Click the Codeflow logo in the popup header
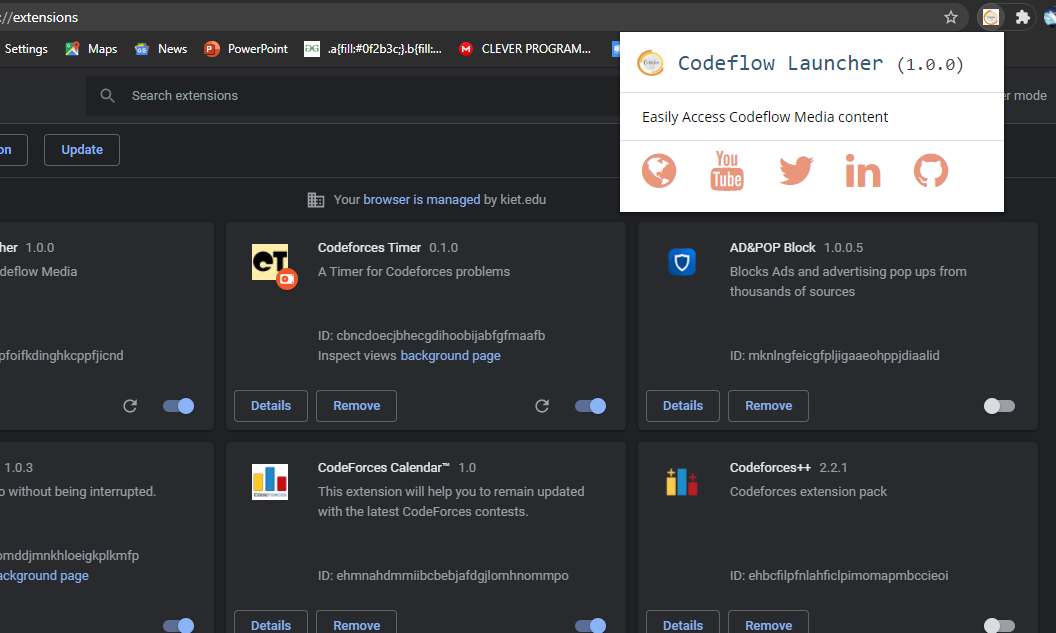This screenshot has height=633, width=1056. coord(651,63)
